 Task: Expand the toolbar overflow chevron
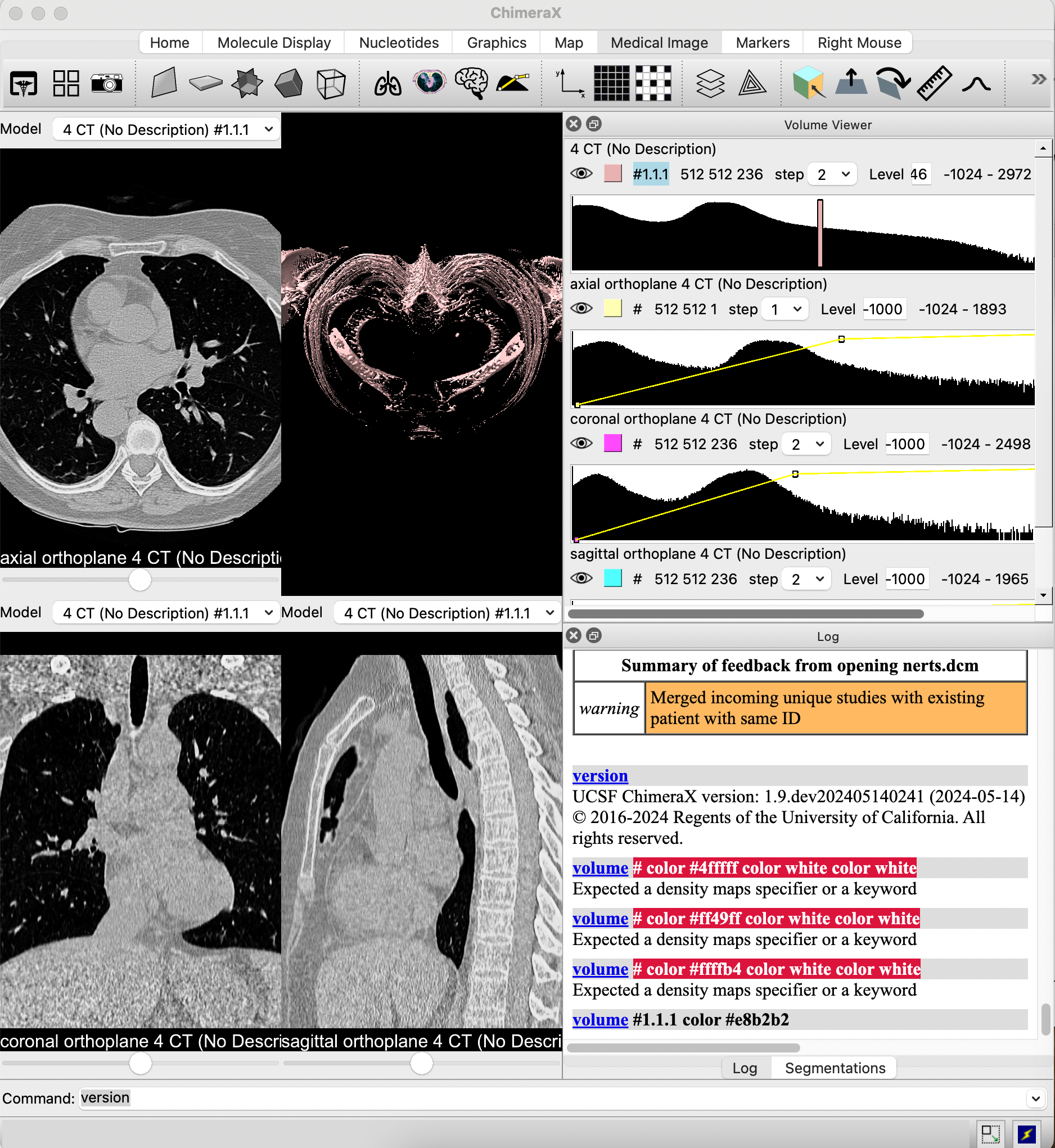1038,79
